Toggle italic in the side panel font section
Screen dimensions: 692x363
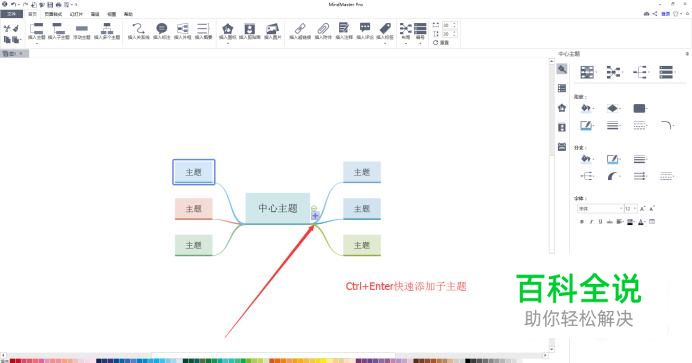coord(591,222)
